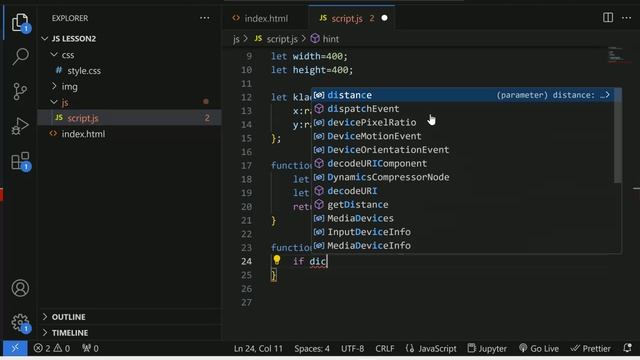Click the unsaved dot on script.js tab
Screen dimensions: 640x360
pos(384,18)
